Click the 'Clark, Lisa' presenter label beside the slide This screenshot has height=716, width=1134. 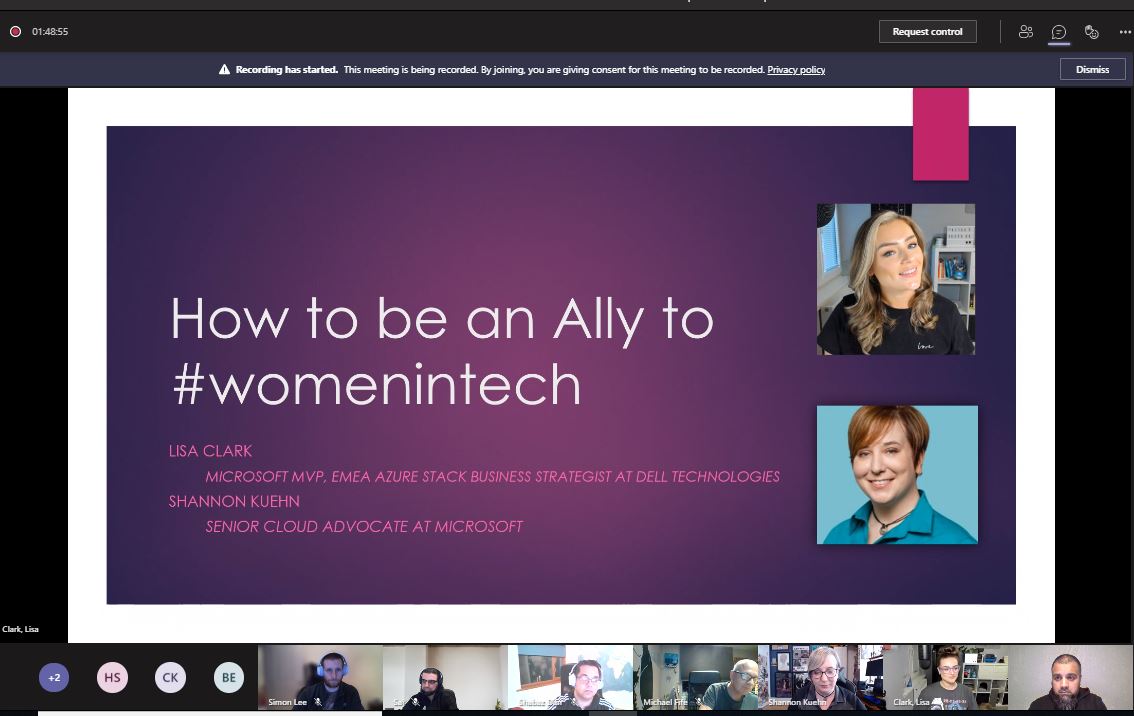point(20,629)
